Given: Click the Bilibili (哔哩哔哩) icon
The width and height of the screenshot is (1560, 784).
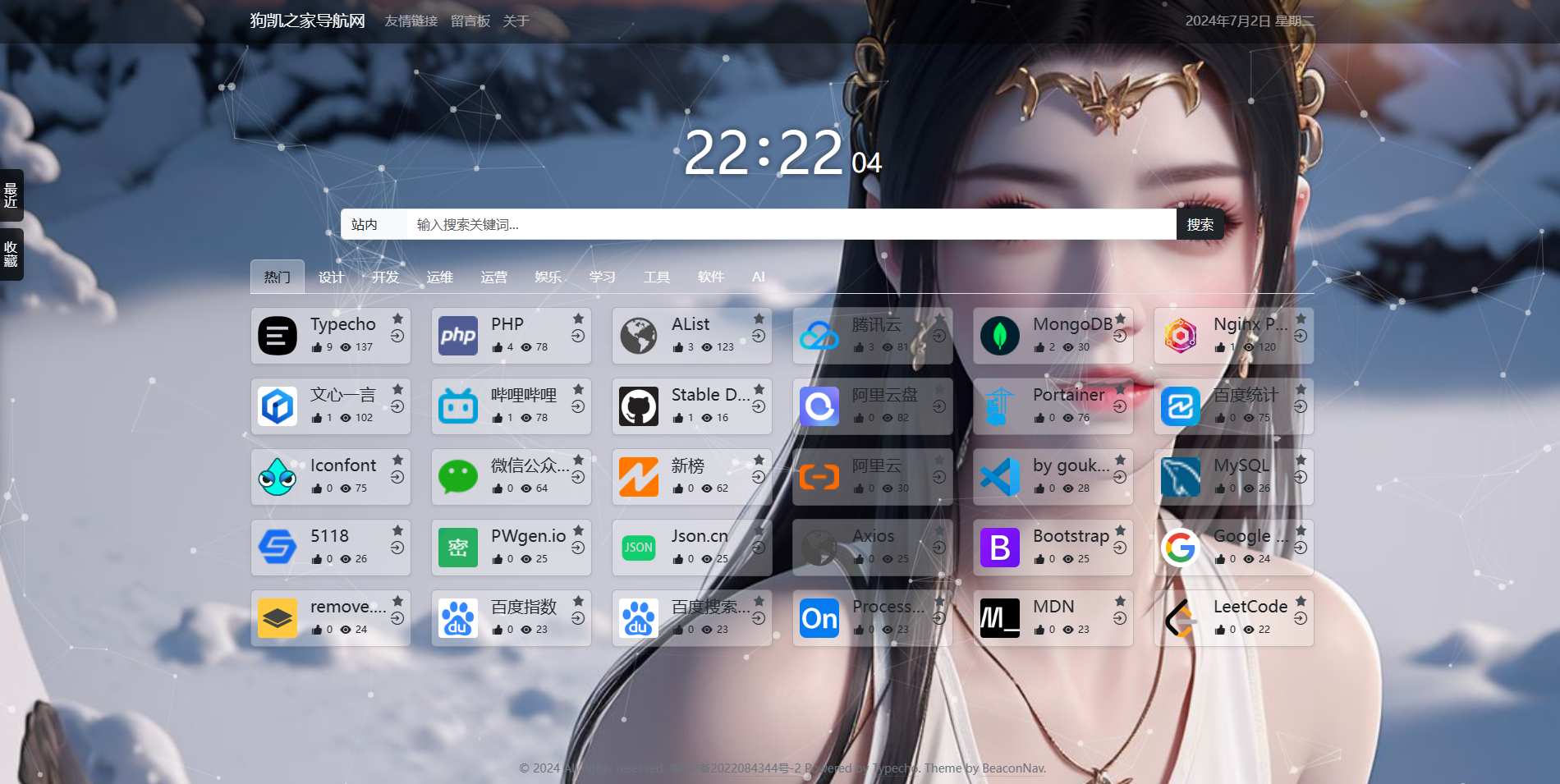Looking at the screenshot, I should [458, 406].
